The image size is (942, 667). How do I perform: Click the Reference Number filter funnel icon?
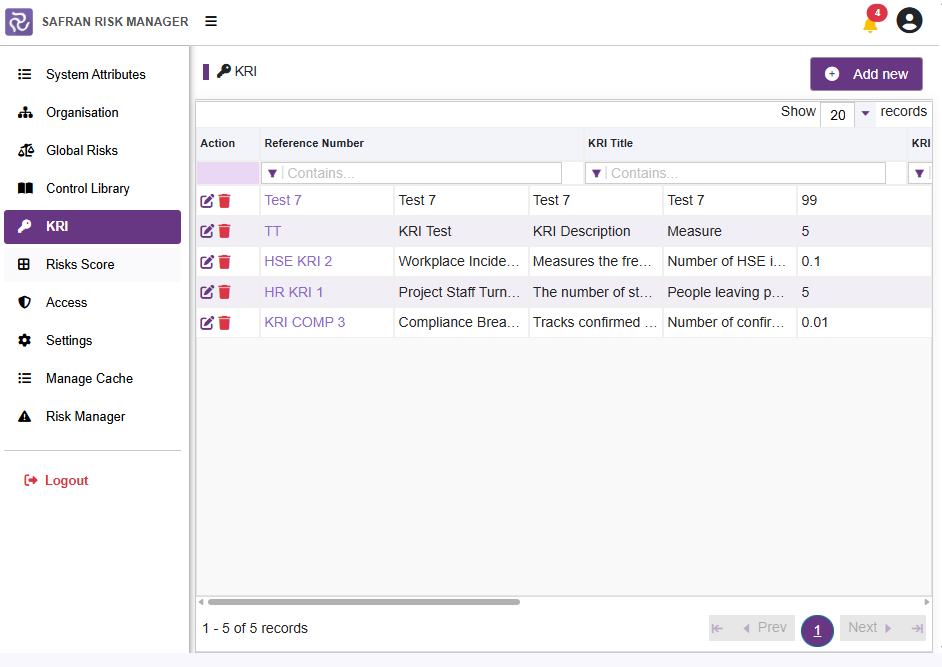click(272, 173)
